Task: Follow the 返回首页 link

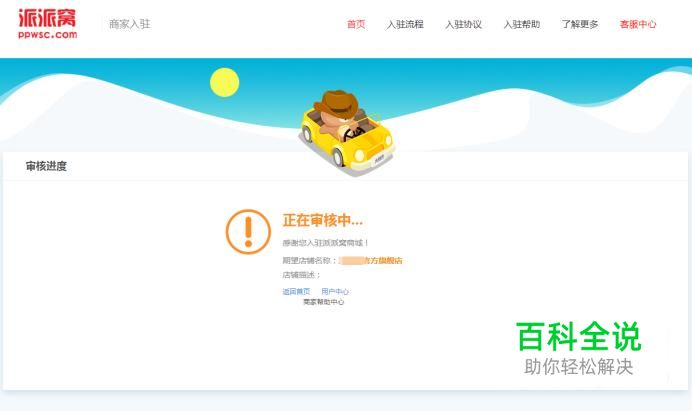Action: coord(296,291)
